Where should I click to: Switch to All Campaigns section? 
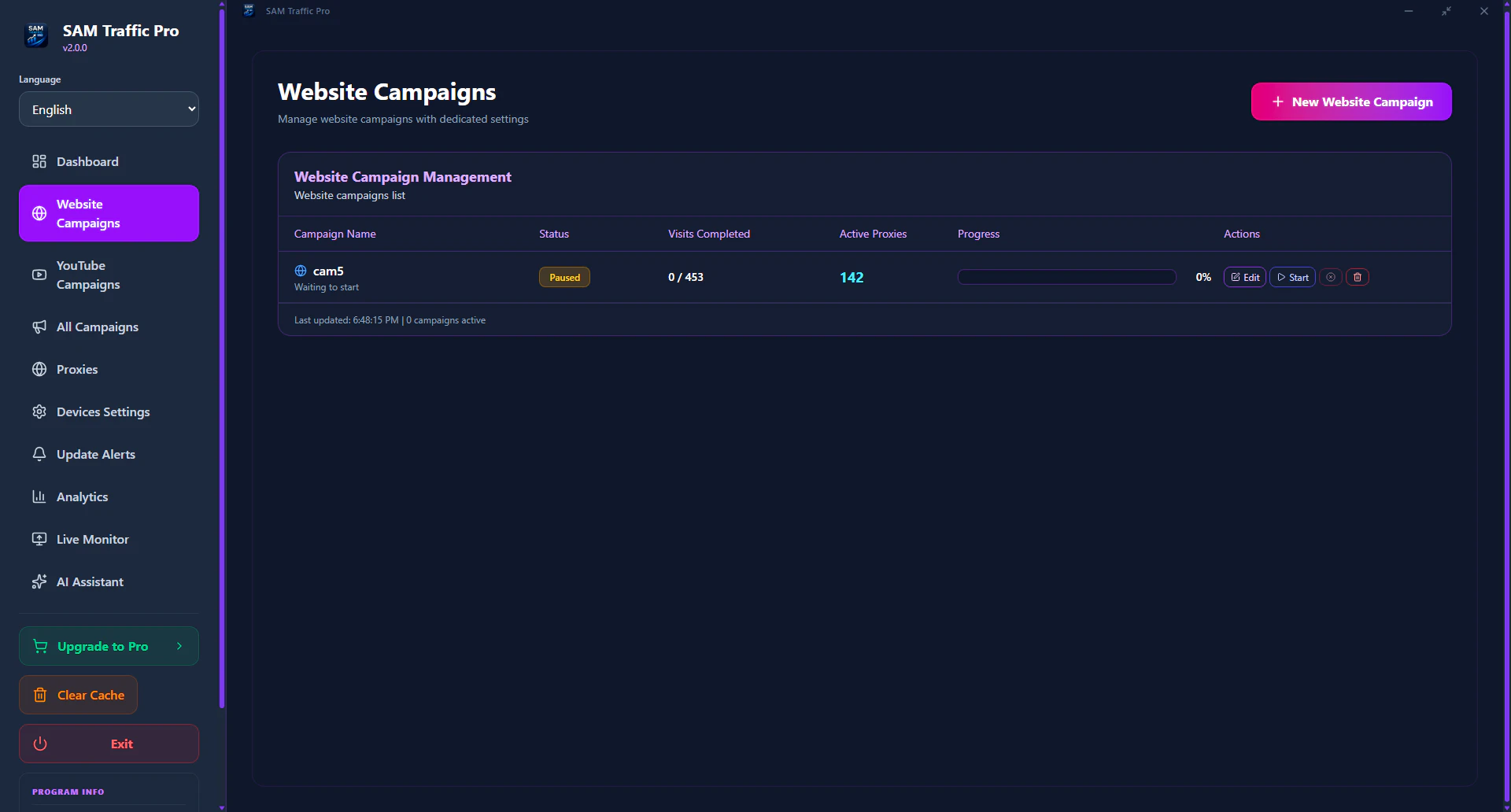[97, 327]
